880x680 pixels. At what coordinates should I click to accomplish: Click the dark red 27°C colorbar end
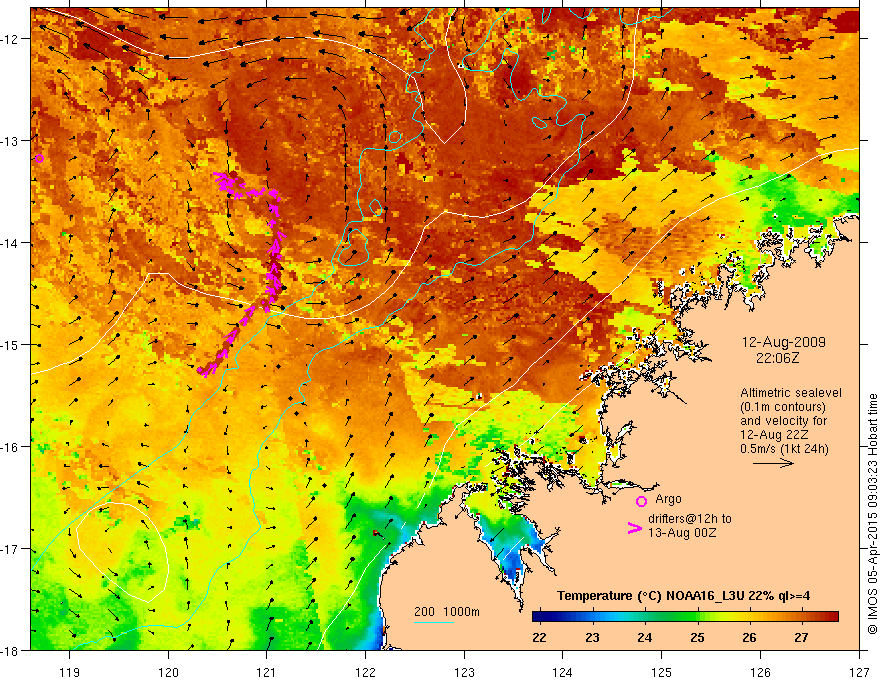[x=831, y=617]
